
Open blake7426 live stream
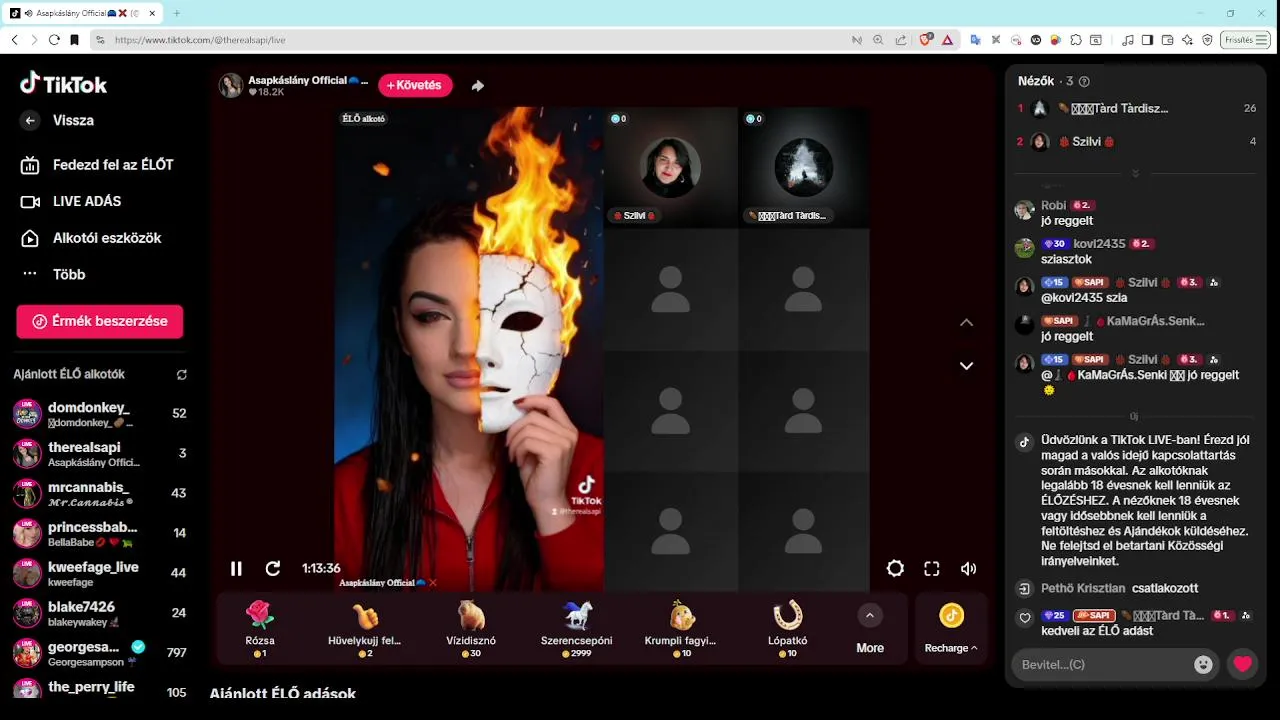[x=100, y=613]
